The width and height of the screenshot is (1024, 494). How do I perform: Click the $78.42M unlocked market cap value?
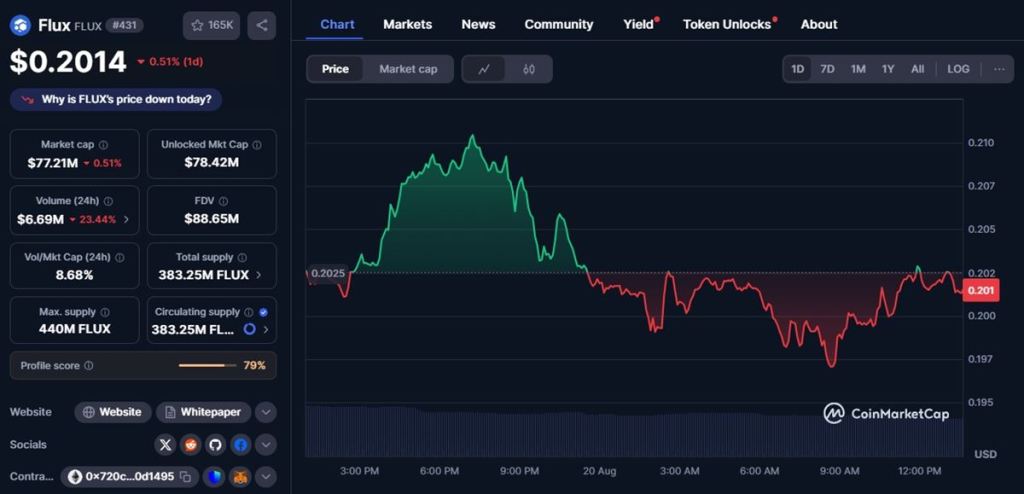tap(212, 163)
